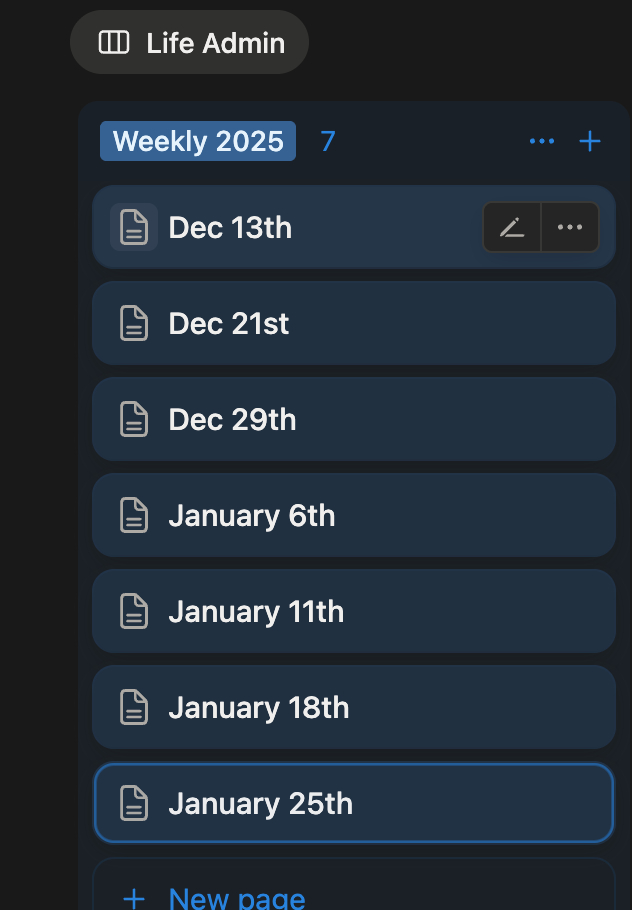The width and height of the screenshot is (632, 910).
Task: Add a page with the plus icon
Action: (x=590, y=141)
